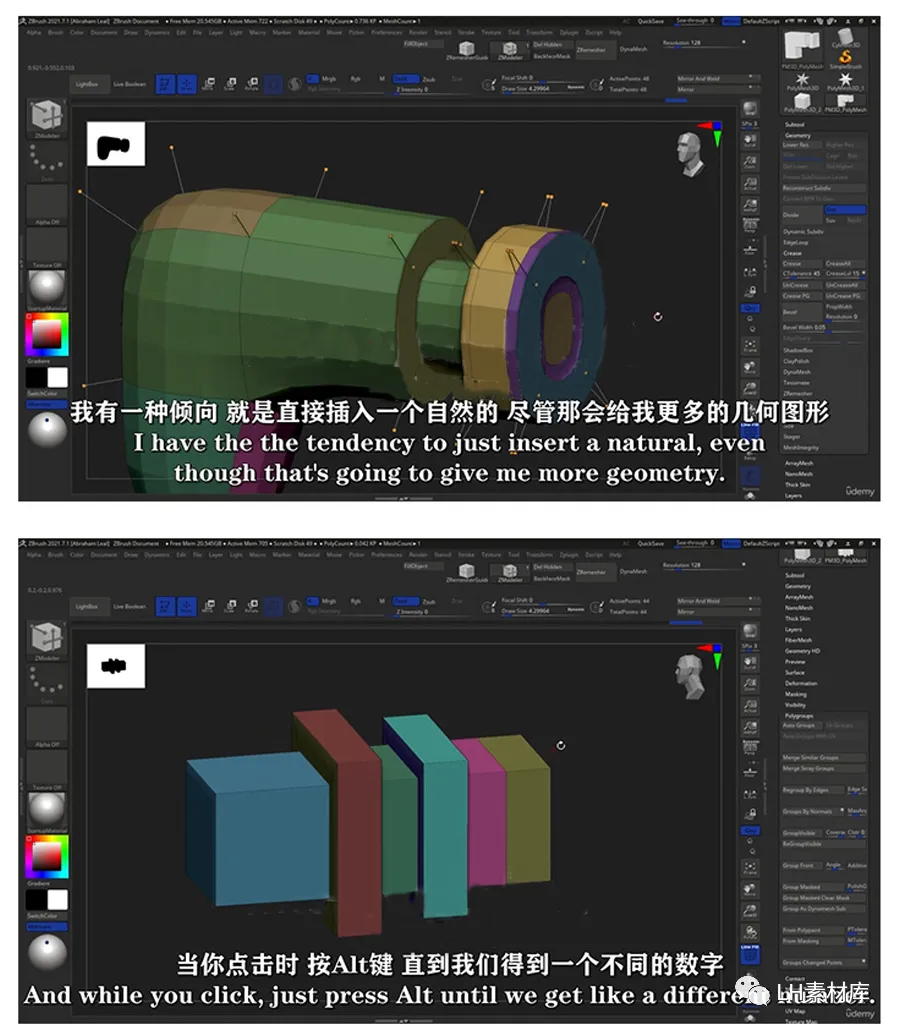This screenshot has height=1033, width=900.
Task: Click BPR render sphere icon near pipe model
Action: pyautogui.click(x=750, y=109)
